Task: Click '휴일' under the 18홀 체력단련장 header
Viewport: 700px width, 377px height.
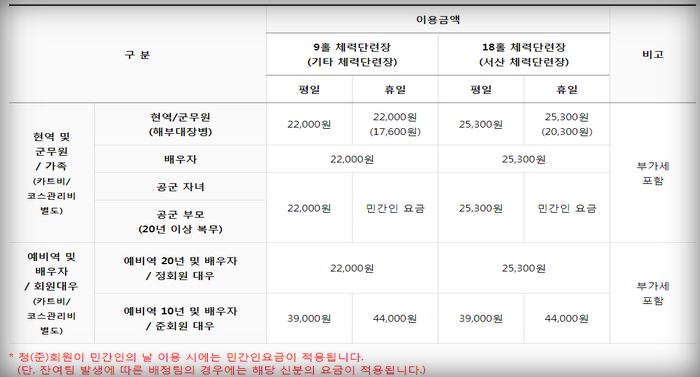Action: tap(567, 89)
